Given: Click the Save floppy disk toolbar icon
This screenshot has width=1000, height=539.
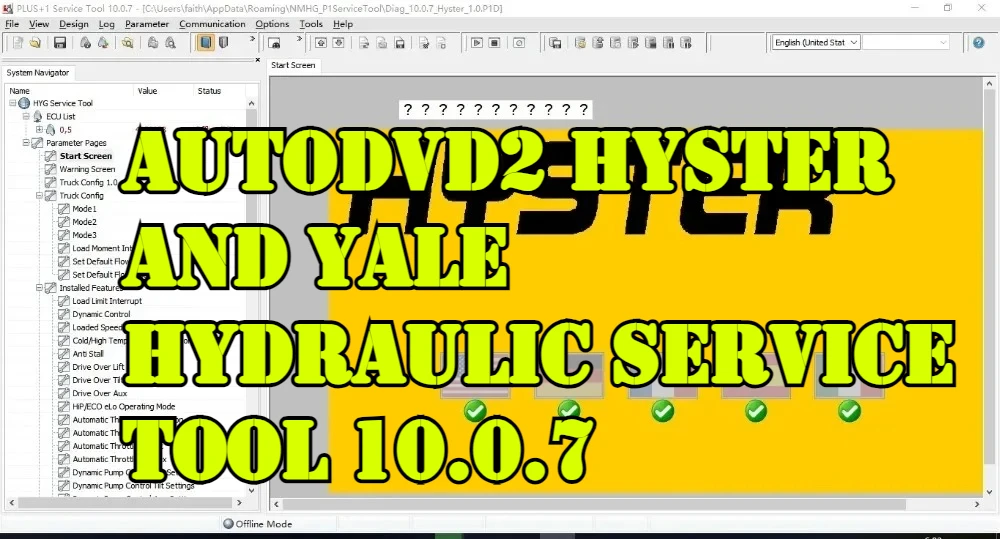Looking at the screenshot, I should 60,43.
